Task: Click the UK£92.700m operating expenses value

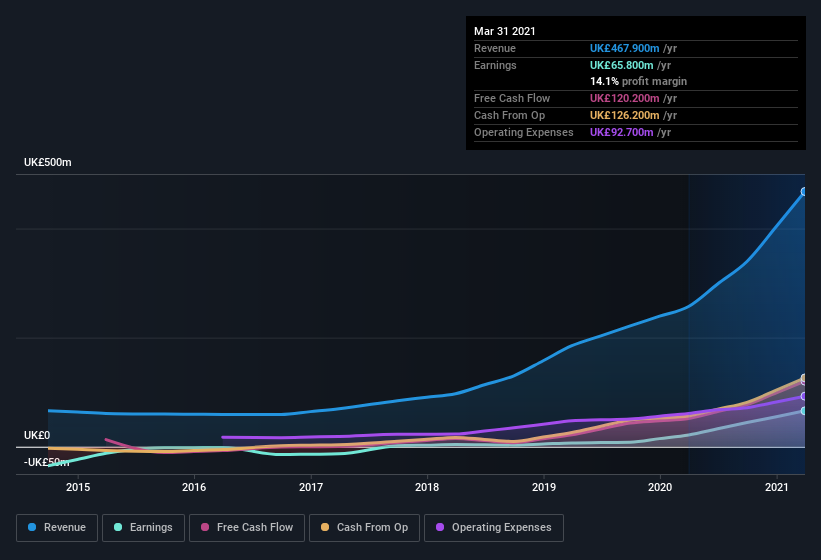Action: click(x=622, y=132)
